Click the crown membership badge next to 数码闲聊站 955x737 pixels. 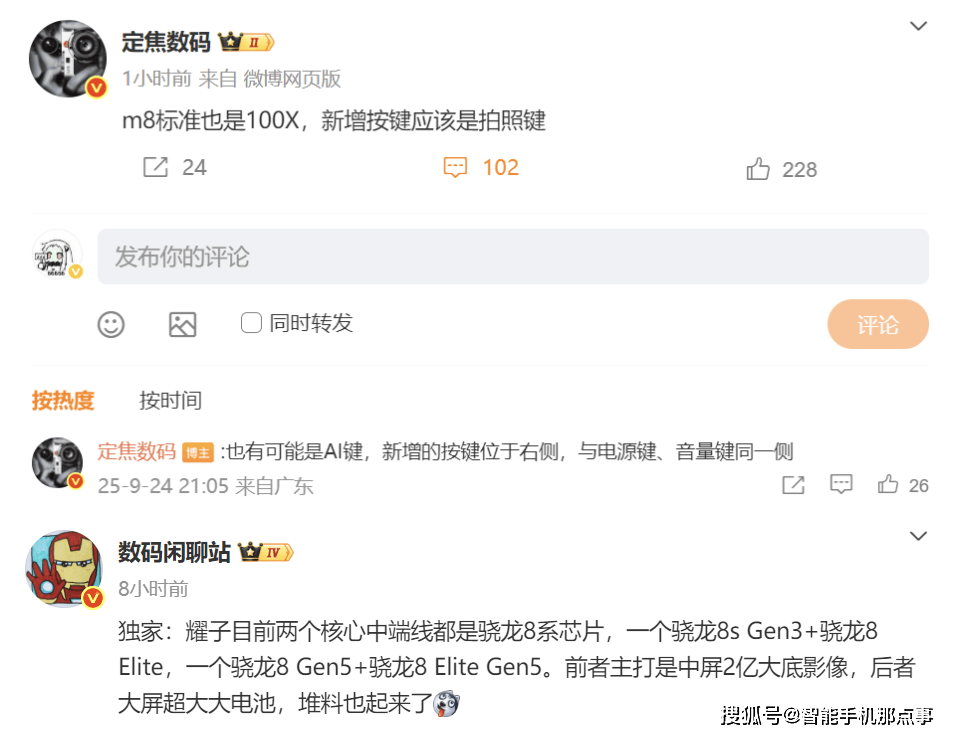click(x=266, y=552)
